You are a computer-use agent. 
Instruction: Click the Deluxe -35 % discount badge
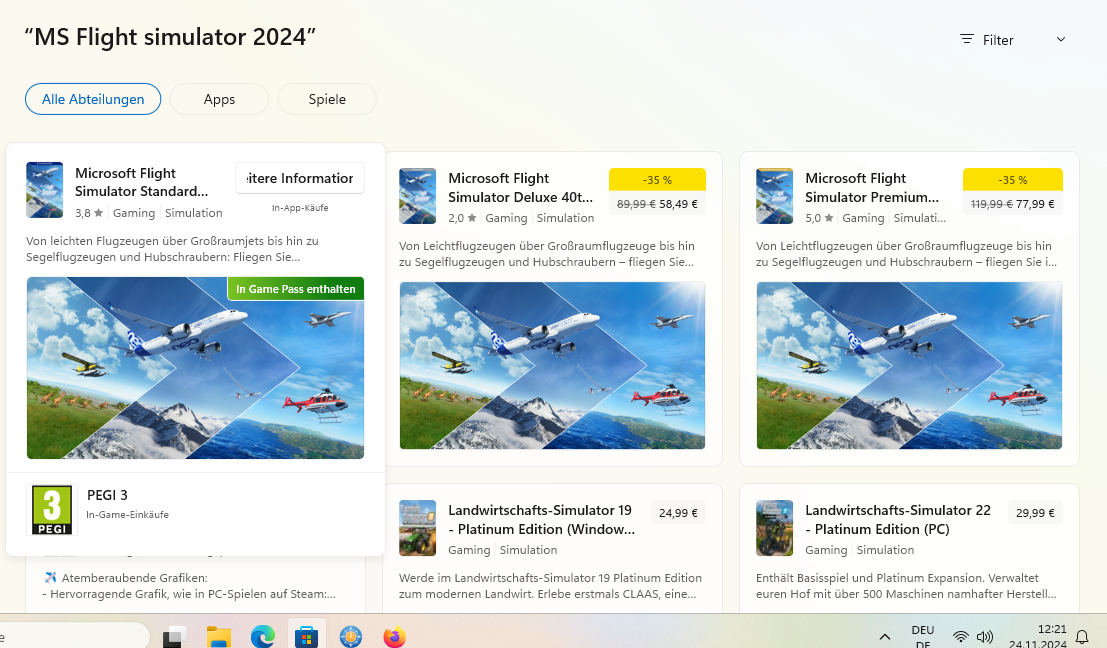pyautogui.click(x=657, y=179)
